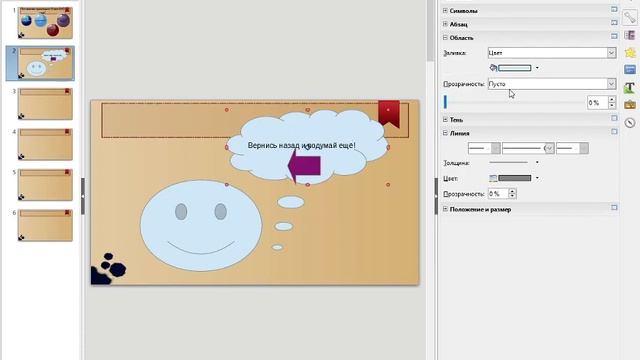Select slide 6 thumbnail
Image resolution: width=640 pixels, height=360 pixels.
point(45,225)
